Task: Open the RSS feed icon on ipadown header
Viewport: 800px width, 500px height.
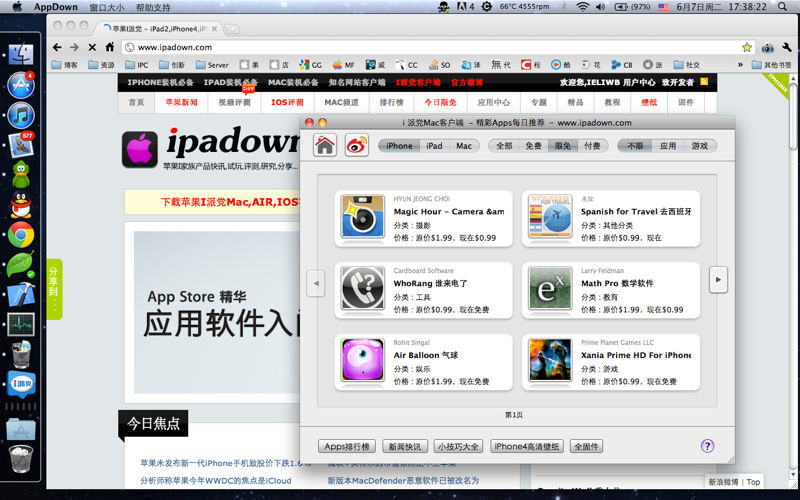Action: pyautogui.click(x=704, y=82)
